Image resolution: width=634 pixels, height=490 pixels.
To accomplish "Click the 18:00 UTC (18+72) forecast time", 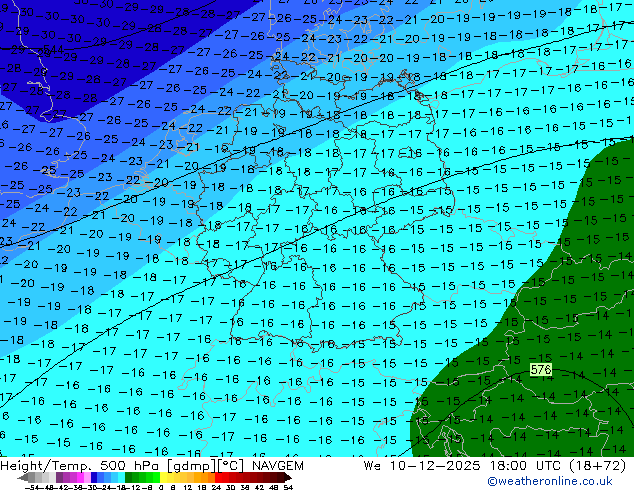I will coord(558,466).
